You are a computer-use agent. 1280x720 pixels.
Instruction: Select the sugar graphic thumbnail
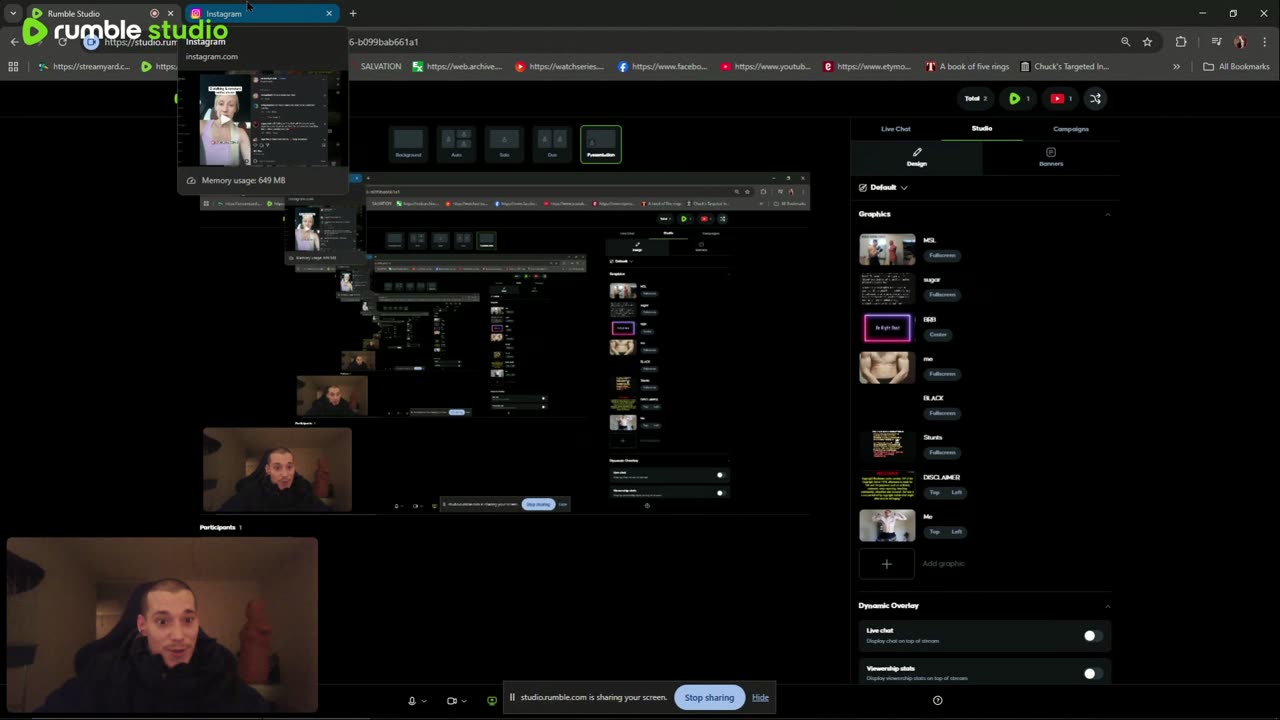pos(887,288)
